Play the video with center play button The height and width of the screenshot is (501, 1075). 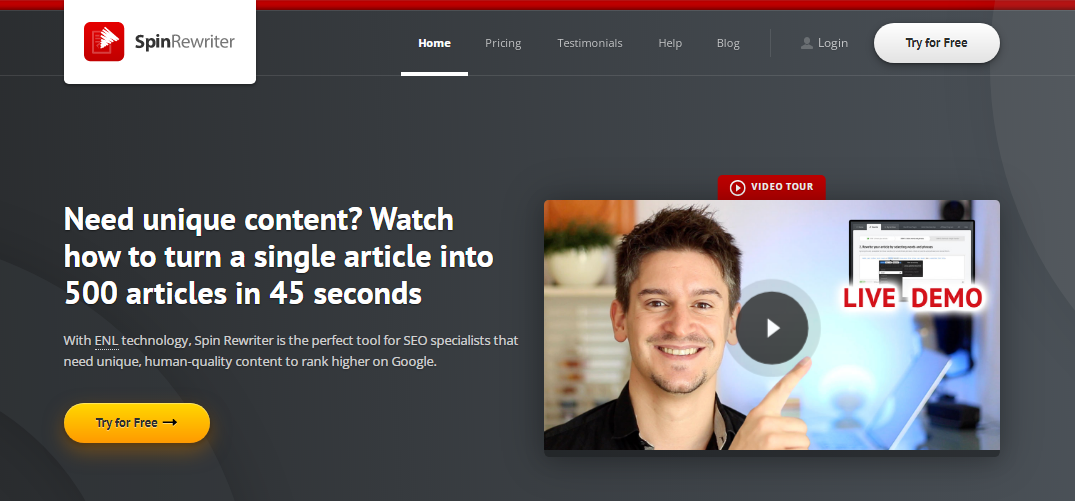click(x=773, y=328)
